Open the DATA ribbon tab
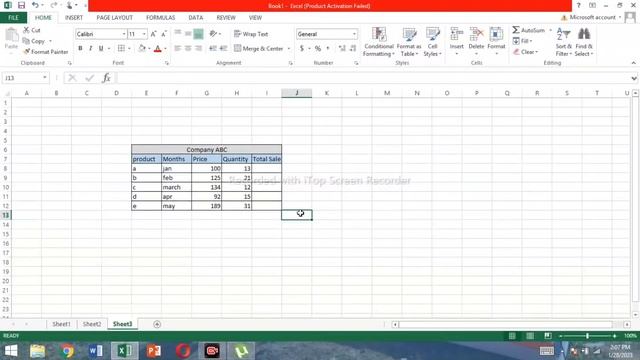The height and width of the screenshot is (360, 640). [196, 18]
